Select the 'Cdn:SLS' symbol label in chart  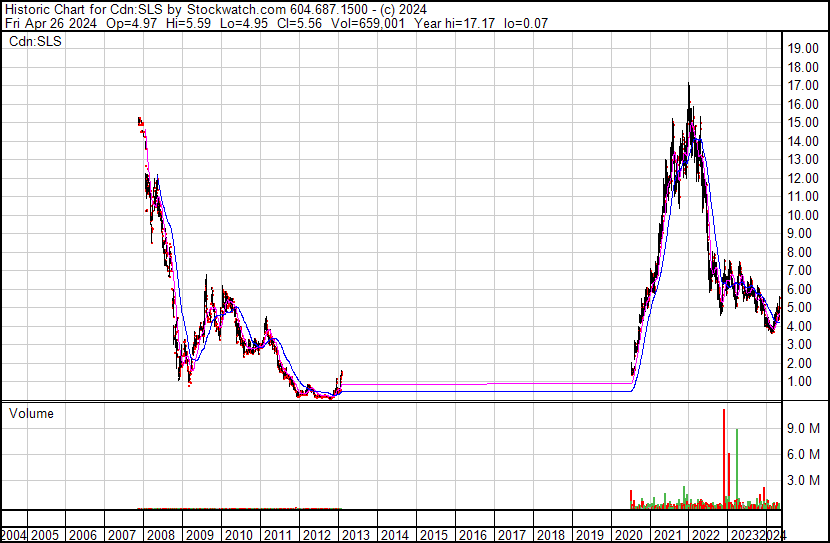point(35,41)
